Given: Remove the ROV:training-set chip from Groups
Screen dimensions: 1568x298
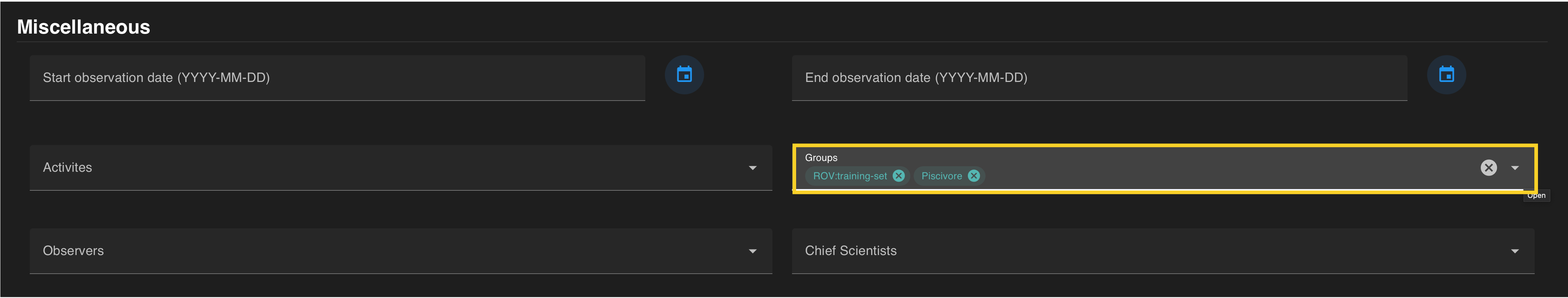Looking at the screenshot, I should tap(898, 176).
